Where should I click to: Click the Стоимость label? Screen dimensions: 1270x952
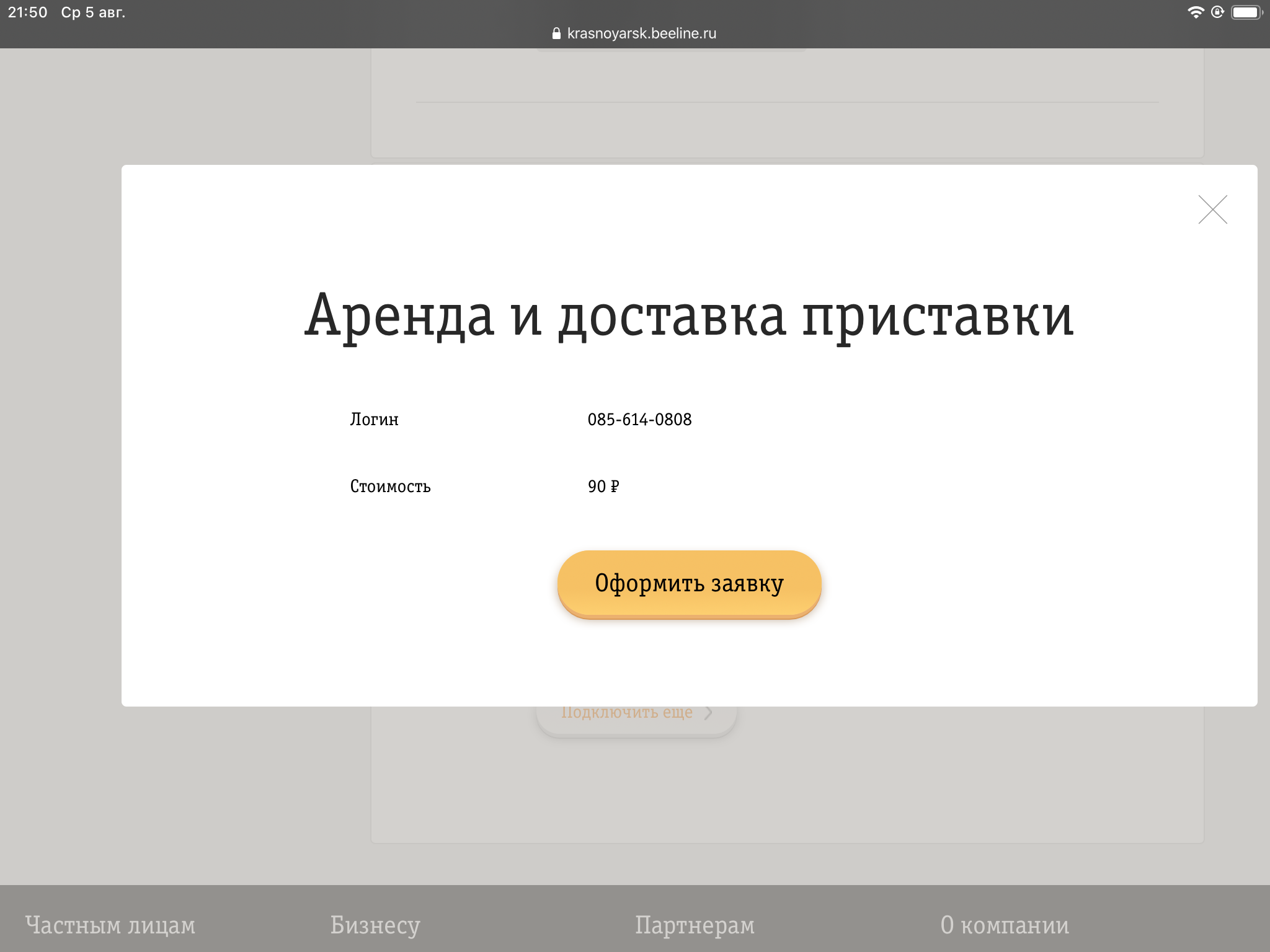390,487
